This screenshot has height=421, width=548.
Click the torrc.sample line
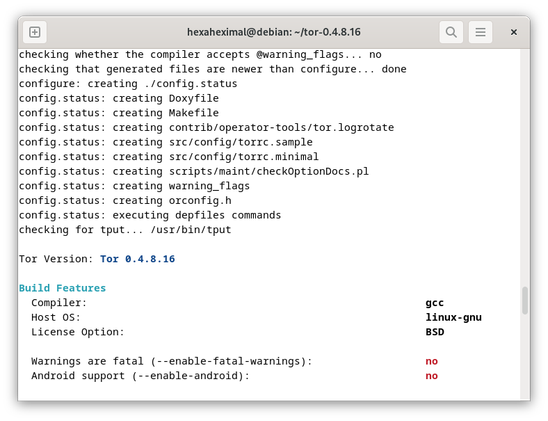(x=166, y=142)
